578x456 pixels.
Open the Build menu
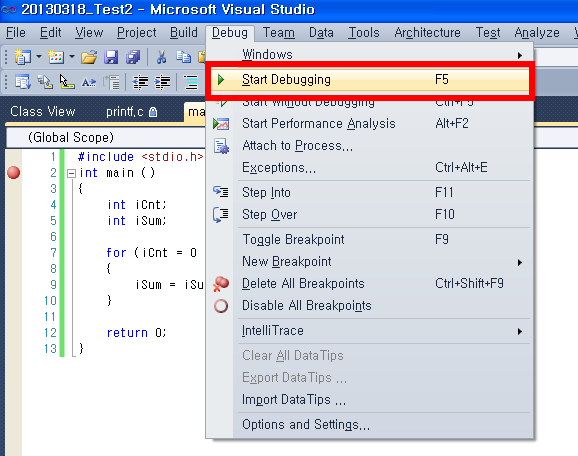(184, 33)
